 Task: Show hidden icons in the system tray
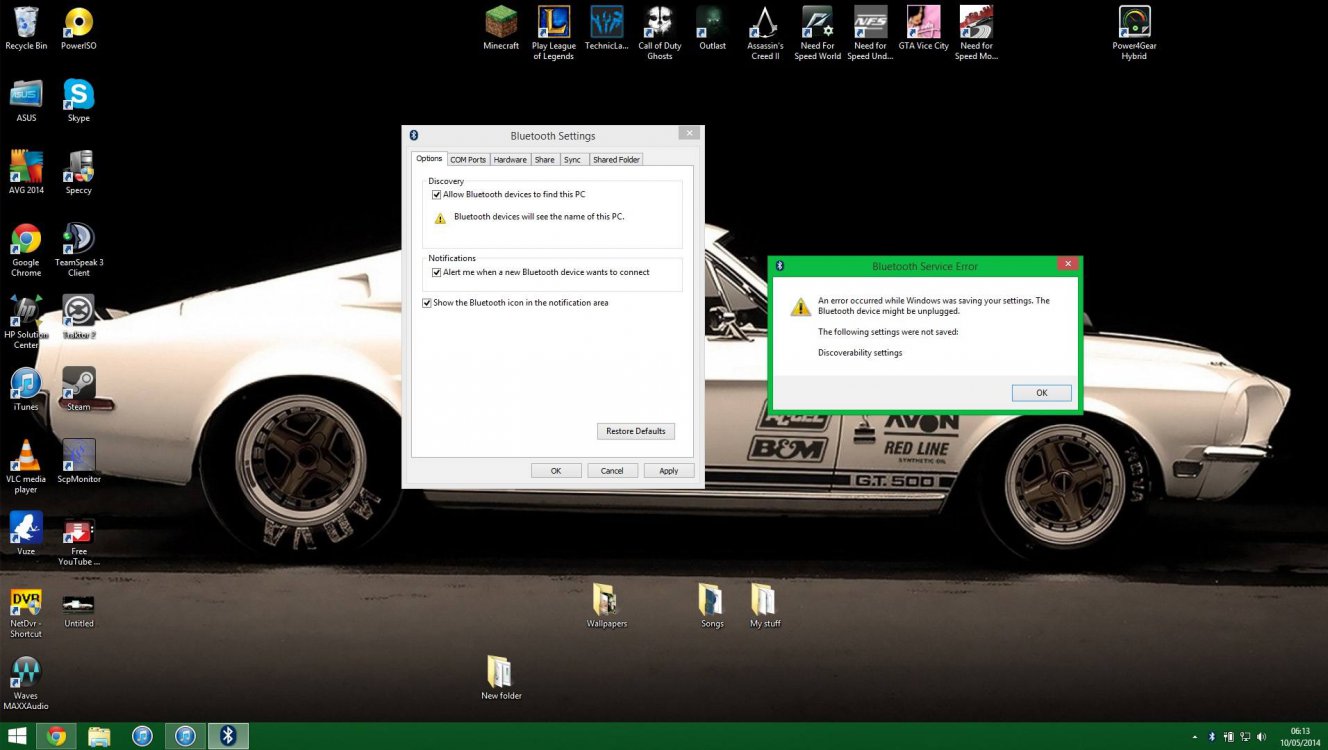[x=1194, y=736]
